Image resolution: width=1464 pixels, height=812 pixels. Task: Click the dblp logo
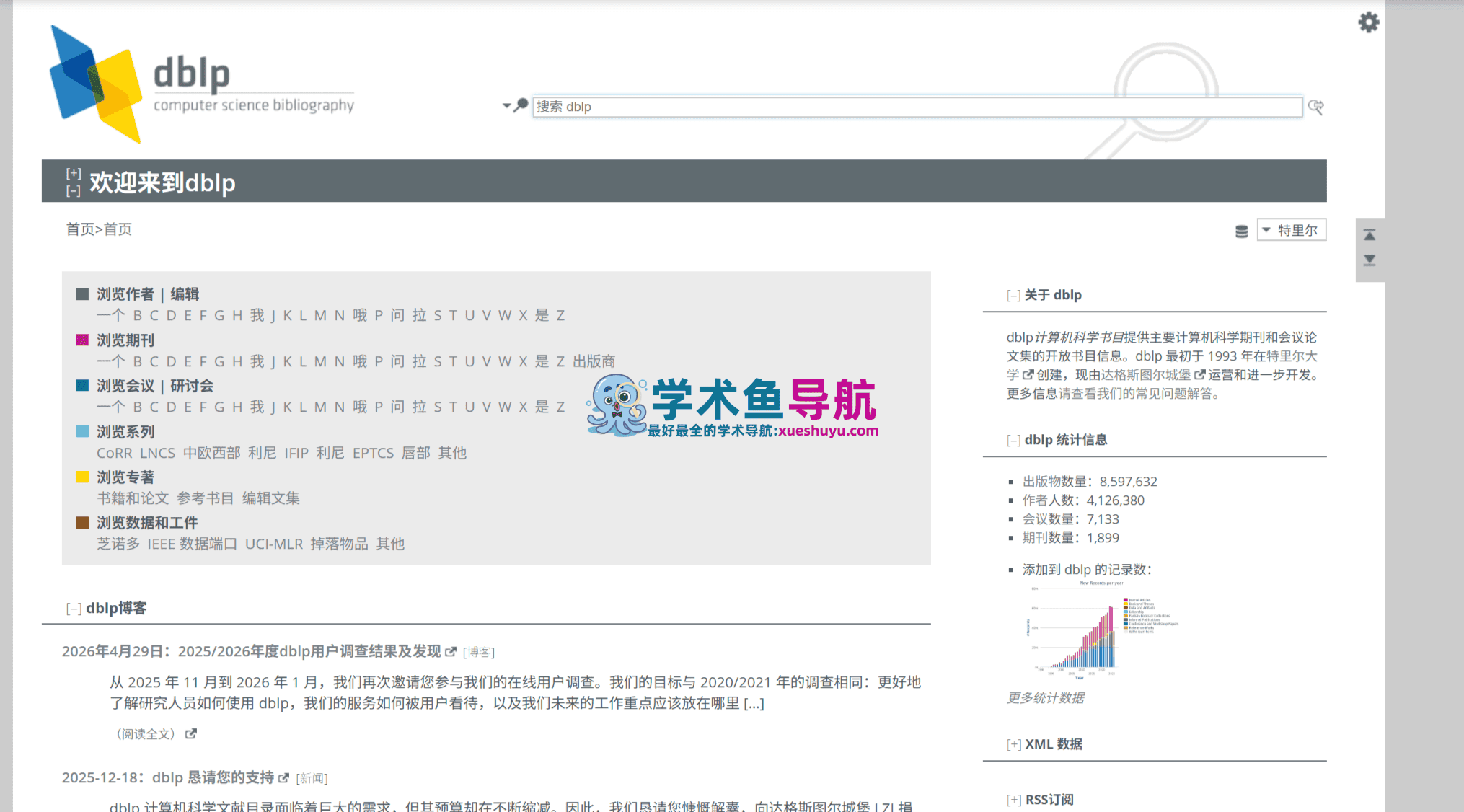[x=202, y=84]
